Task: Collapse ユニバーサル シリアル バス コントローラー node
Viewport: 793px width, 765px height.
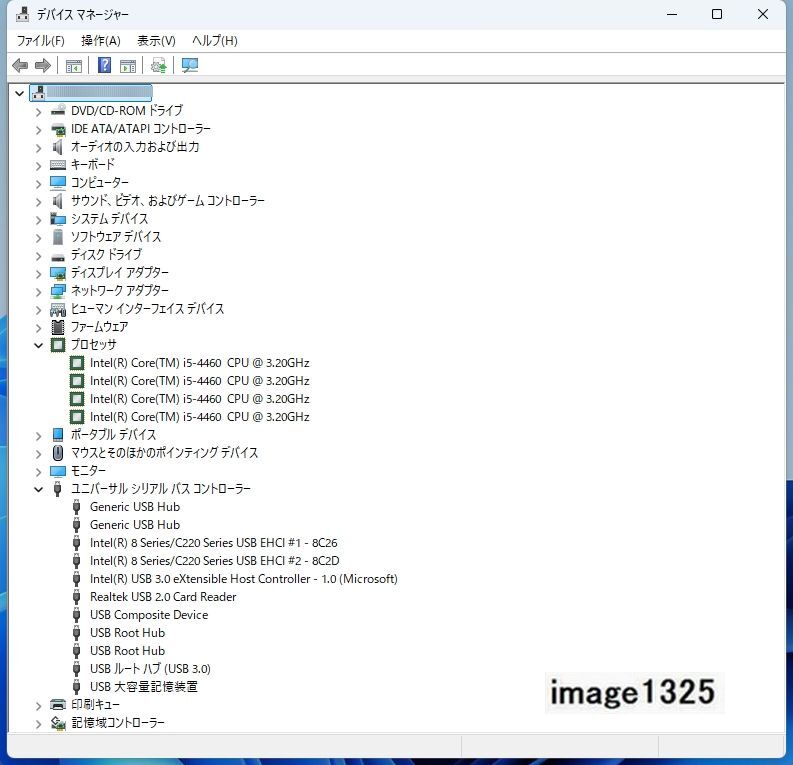Action: coord(38,489)
